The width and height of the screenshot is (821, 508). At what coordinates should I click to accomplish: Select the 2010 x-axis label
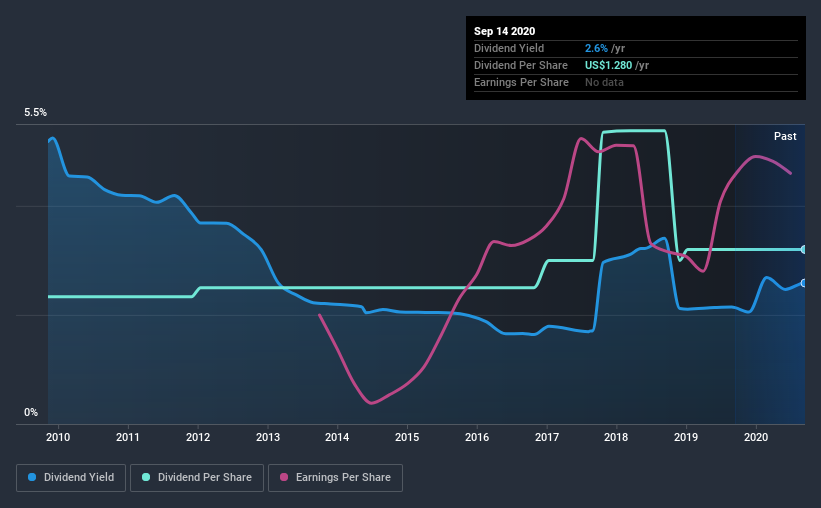coord(58,437)
